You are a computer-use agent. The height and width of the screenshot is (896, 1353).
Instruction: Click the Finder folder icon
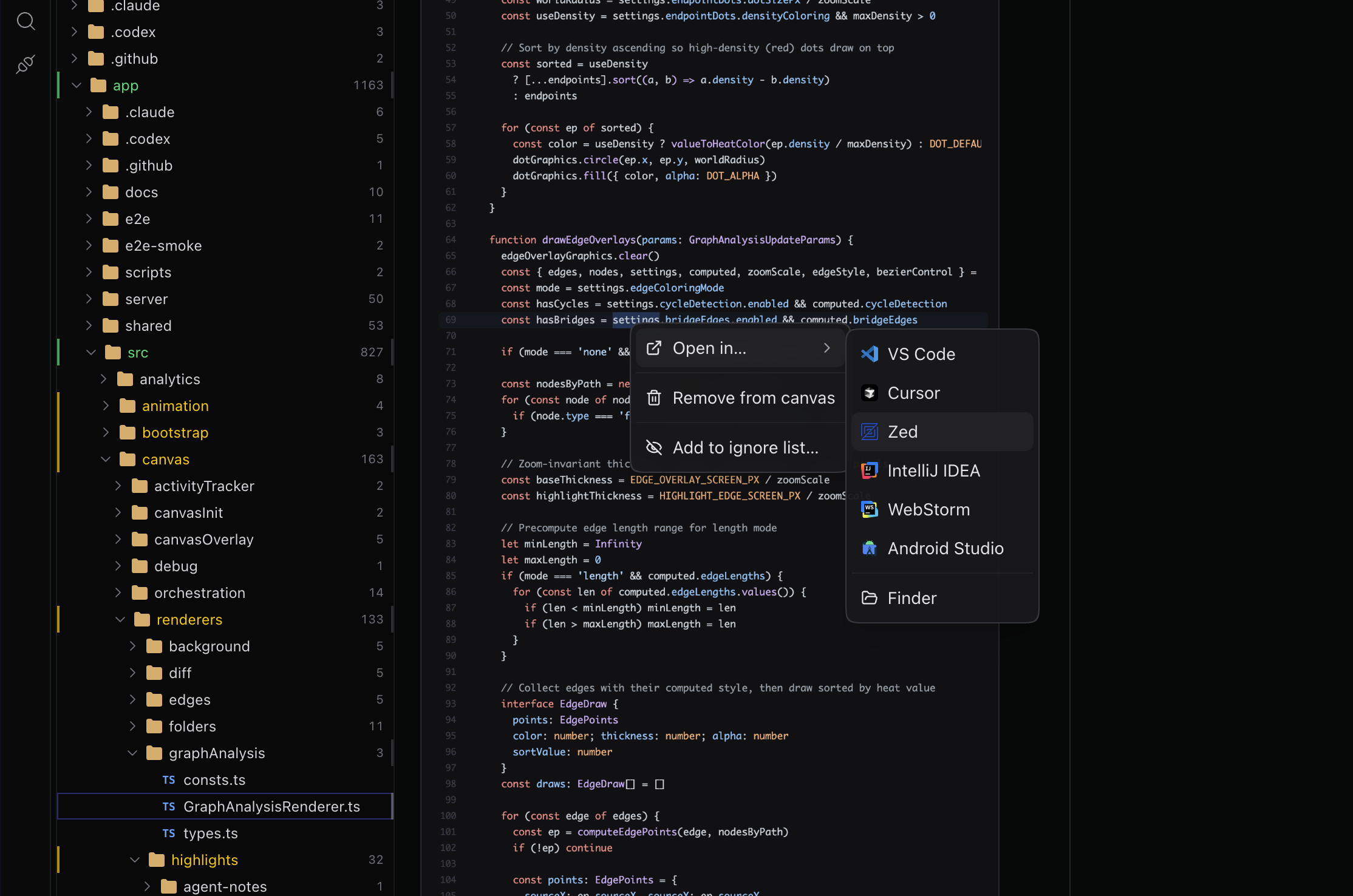(870, 598)
